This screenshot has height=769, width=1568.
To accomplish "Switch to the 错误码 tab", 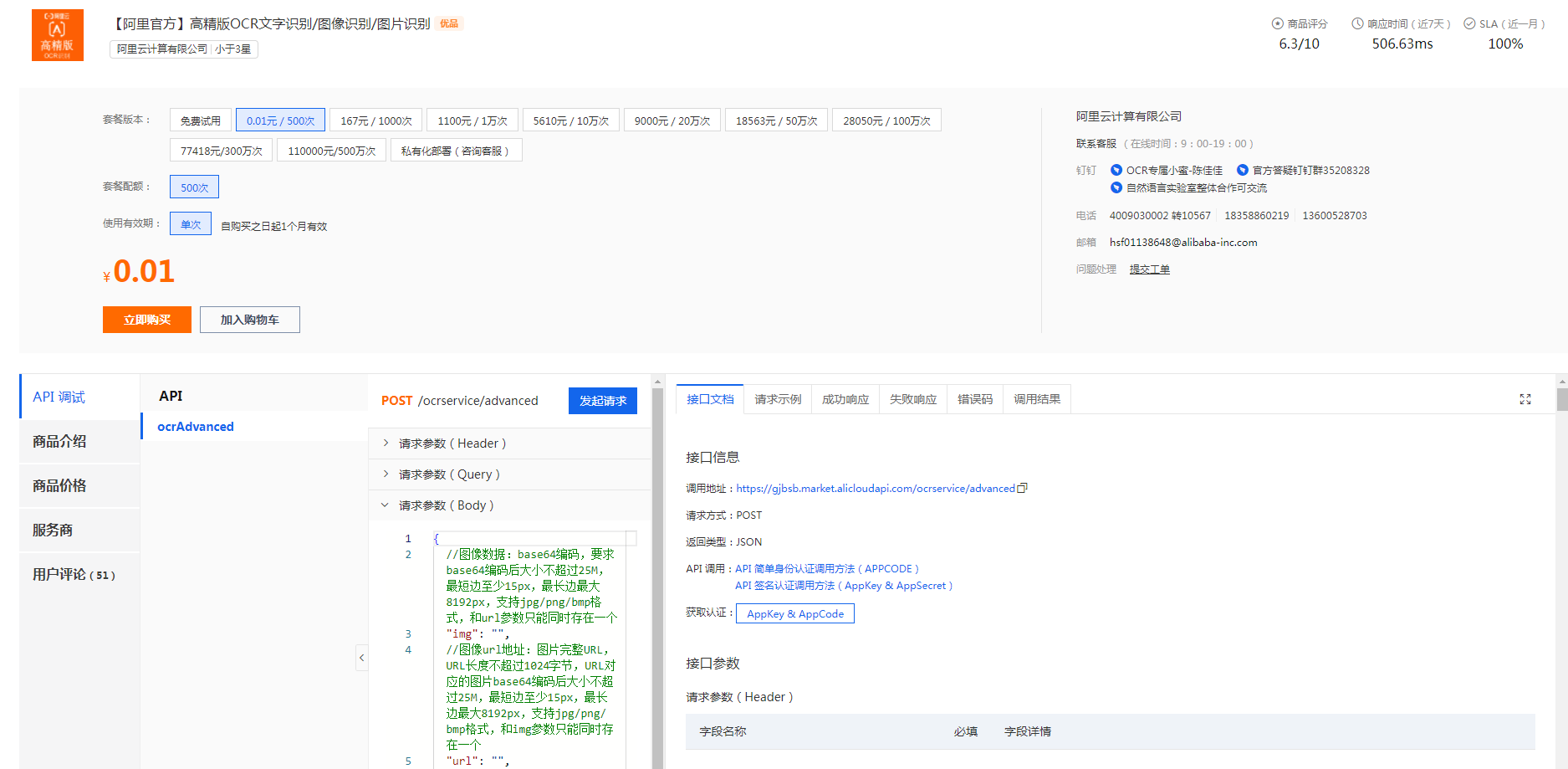I will (975, 399).
